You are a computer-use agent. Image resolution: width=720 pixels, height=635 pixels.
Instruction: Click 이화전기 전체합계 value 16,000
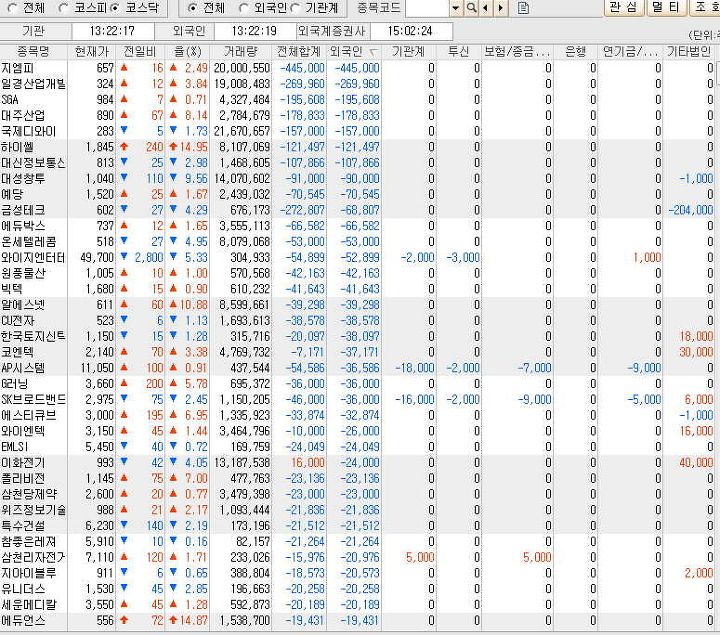pos(308,463)
